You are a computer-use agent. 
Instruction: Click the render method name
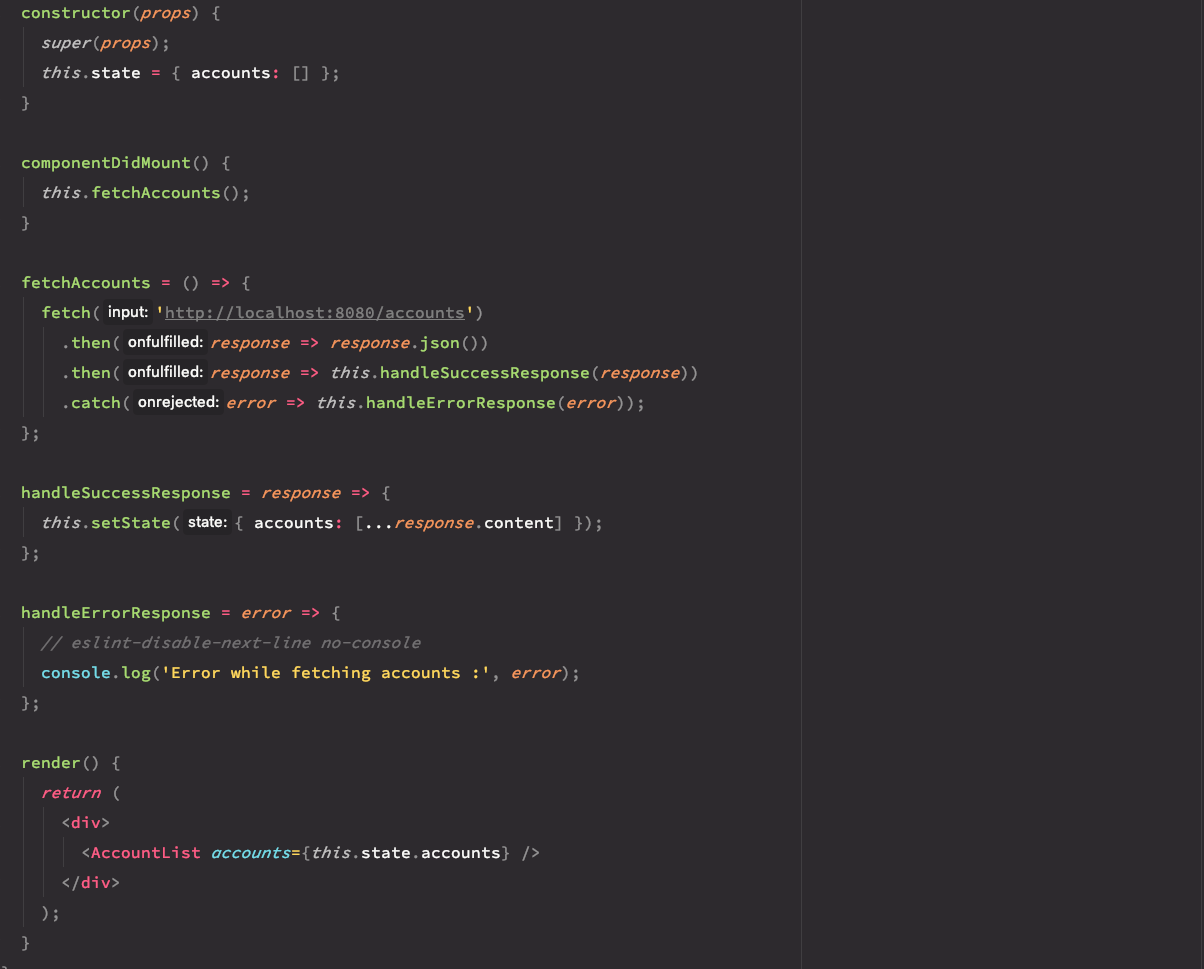click(x=50, y=762)
